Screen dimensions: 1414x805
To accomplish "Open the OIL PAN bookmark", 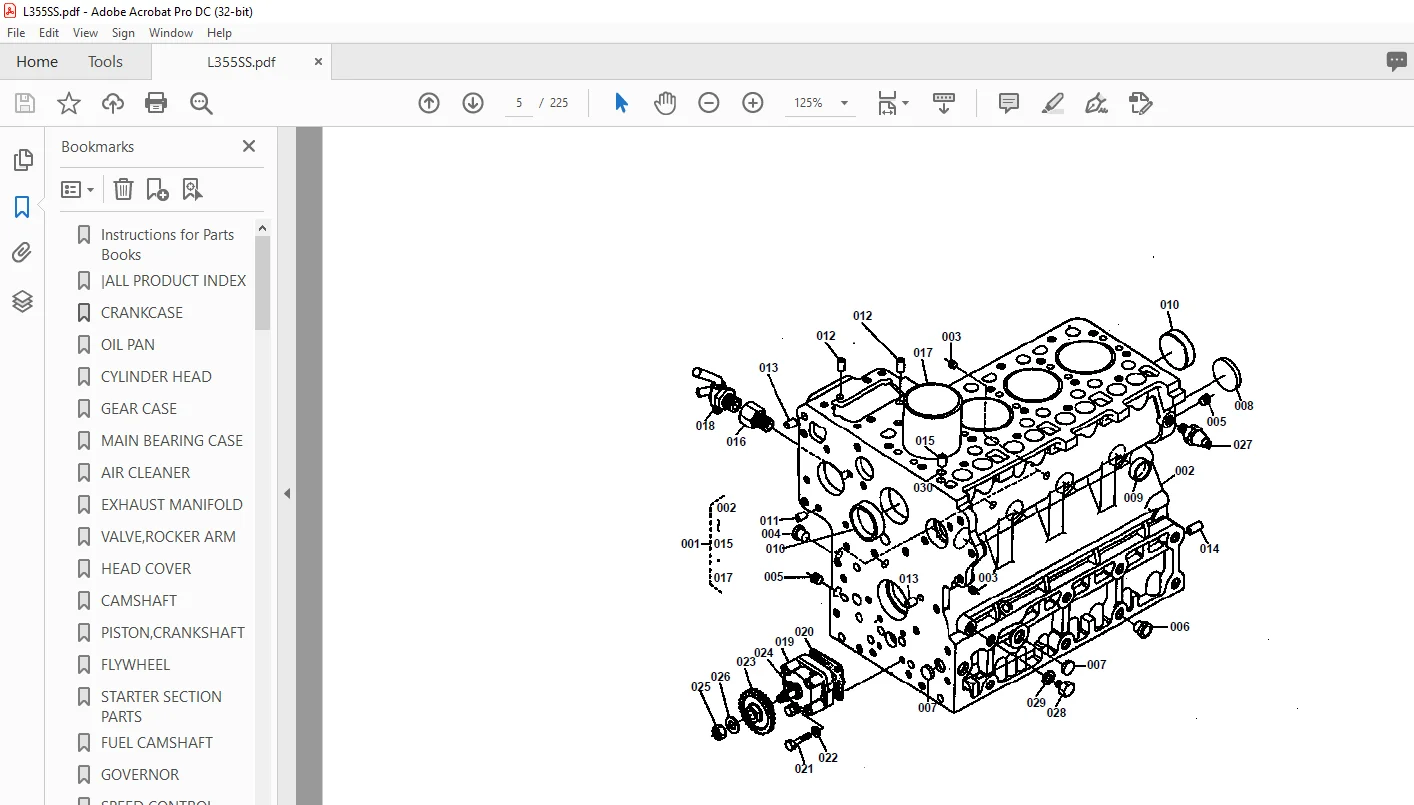I will [x=128, y=344].
